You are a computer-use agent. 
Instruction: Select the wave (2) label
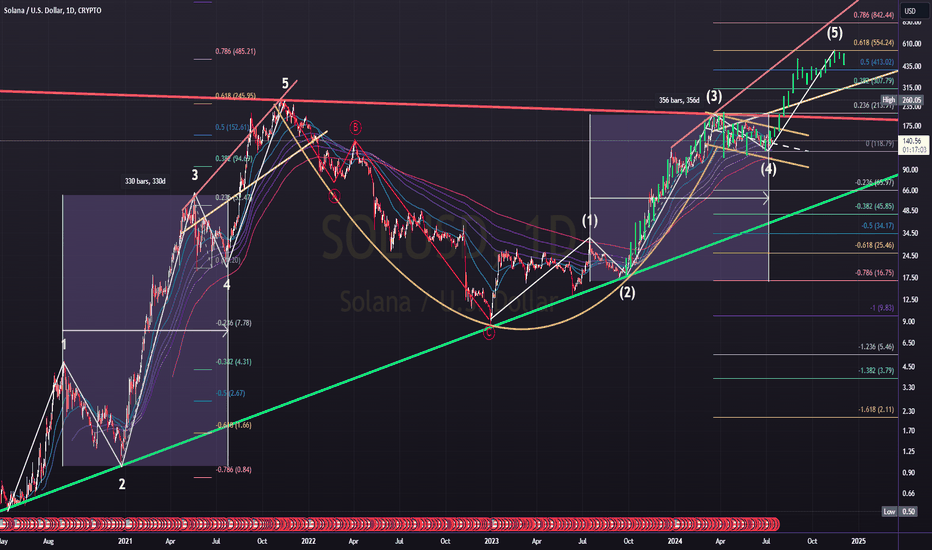click(627, 293)
